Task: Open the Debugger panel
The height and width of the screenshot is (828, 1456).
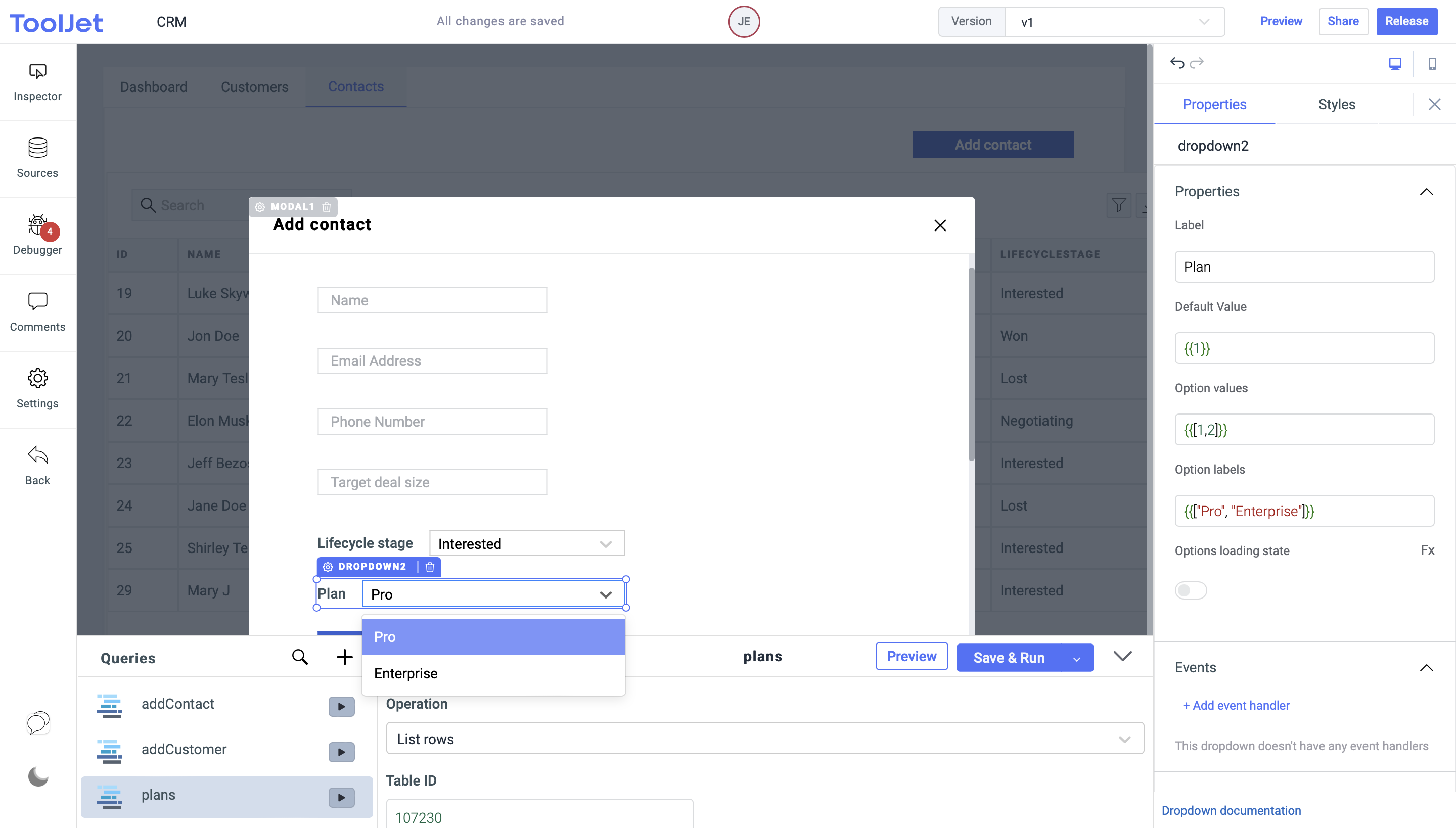Action: (x=37, y=236)
